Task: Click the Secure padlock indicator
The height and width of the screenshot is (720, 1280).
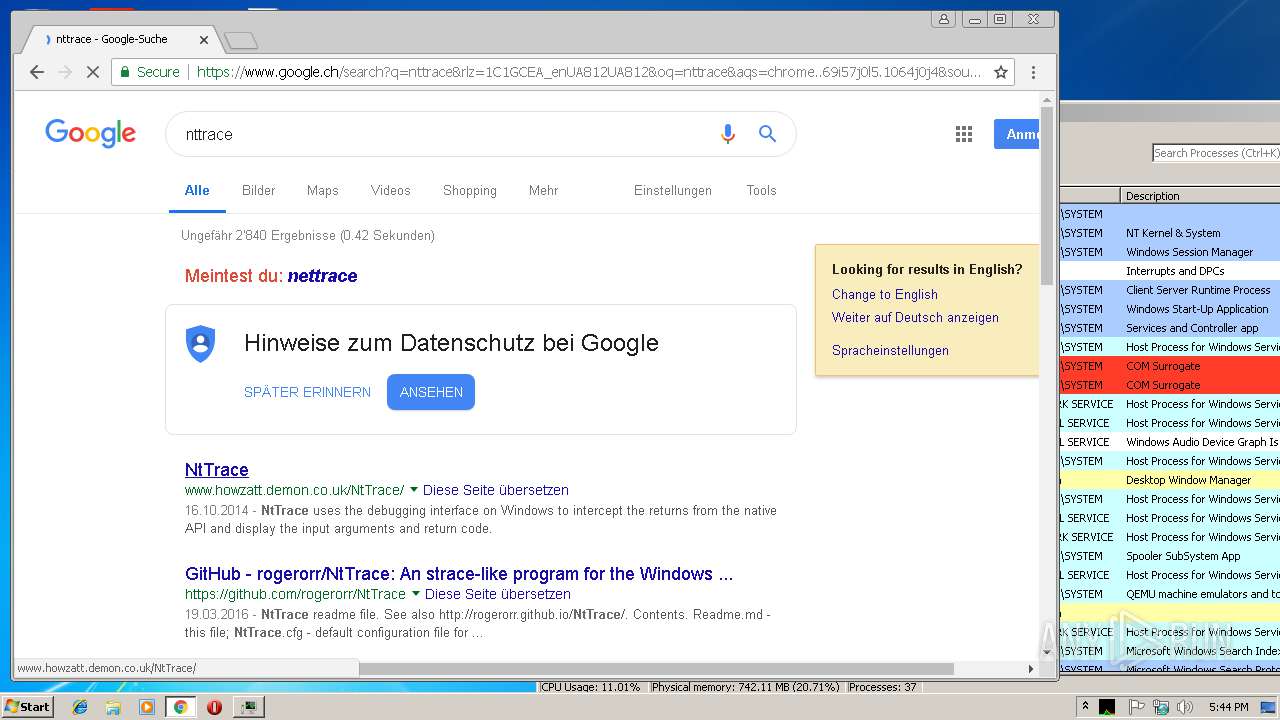Action: pos(149,72)
